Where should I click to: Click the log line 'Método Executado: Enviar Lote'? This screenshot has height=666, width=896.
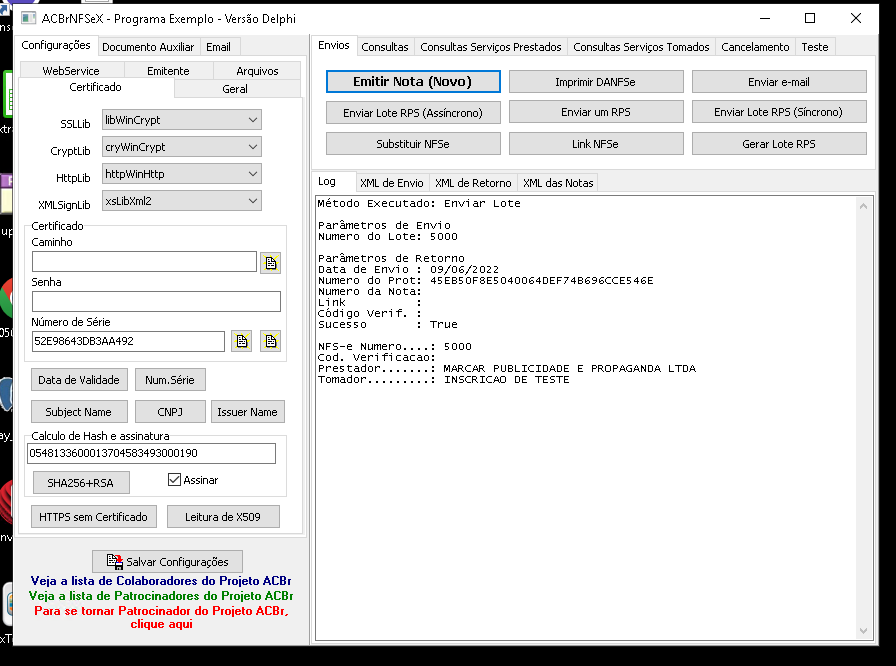419,203
